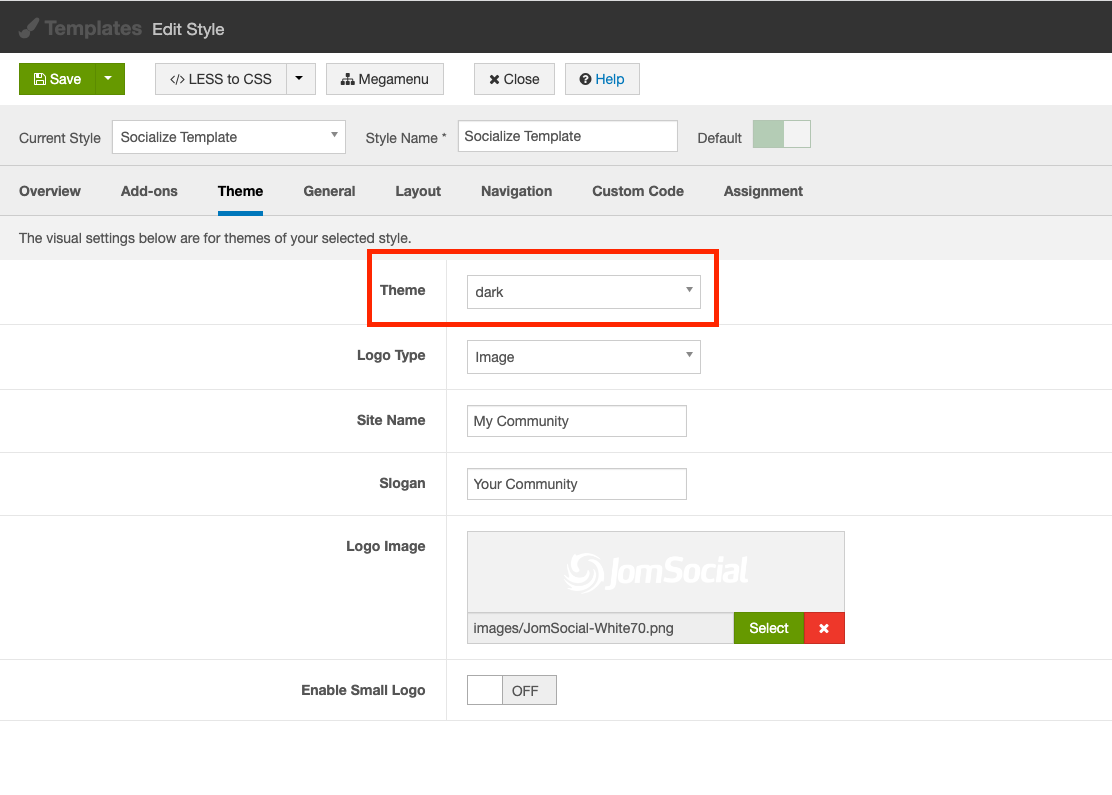Click the Site Name text field
Image resolution: width=1112 pixels, height=795 pixels.
576,421
